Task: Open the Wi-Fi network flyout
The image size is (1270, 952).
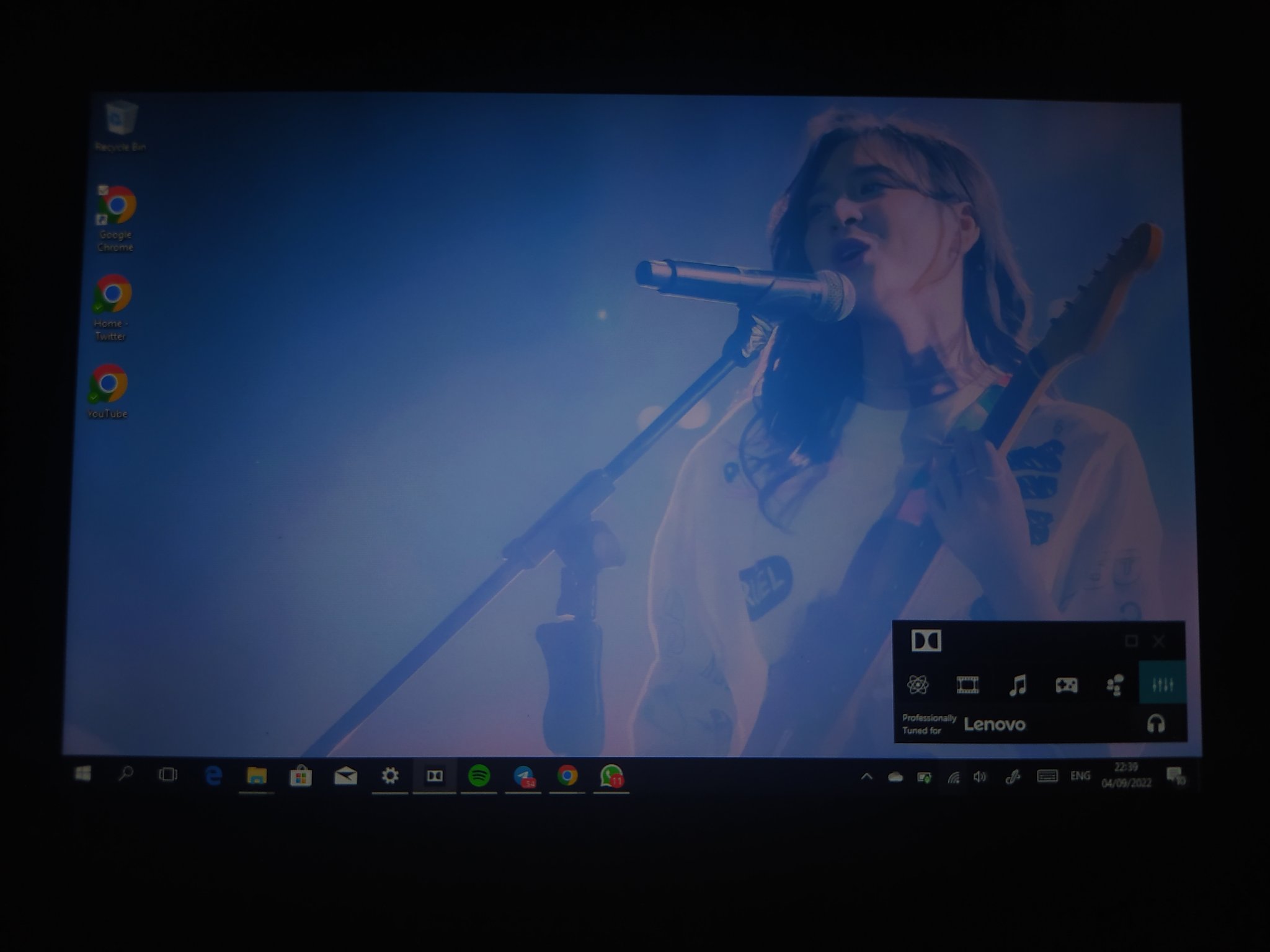Action: (x=953, y=777)
